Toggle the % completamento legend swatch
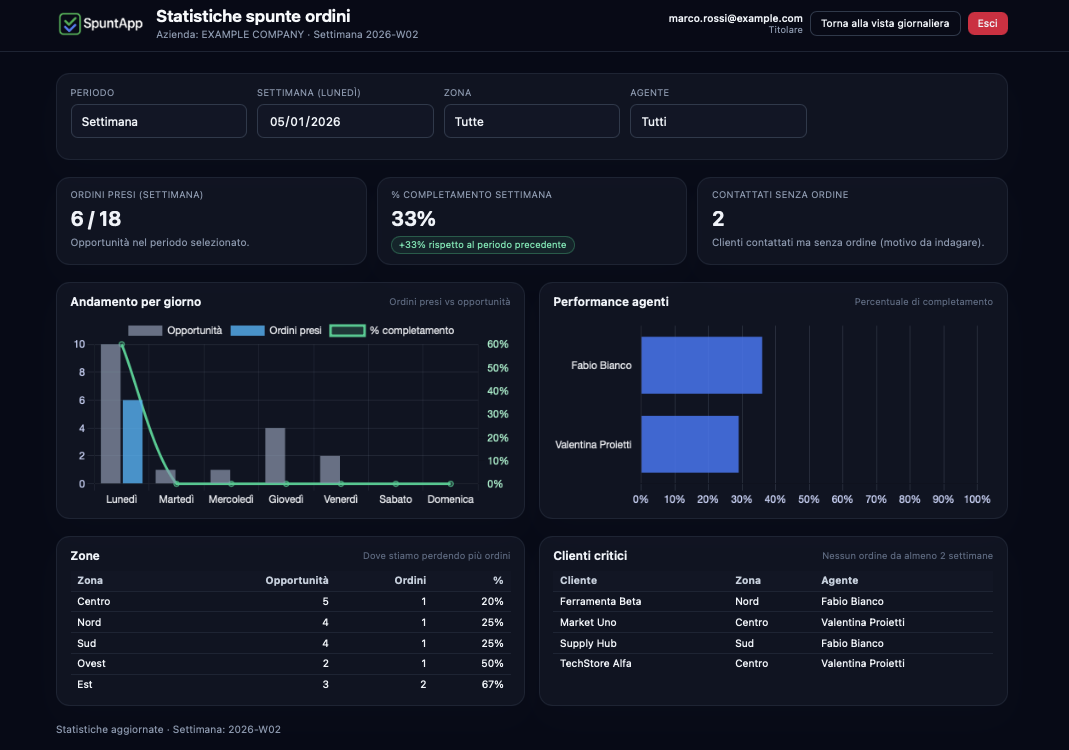 (348, 331)
